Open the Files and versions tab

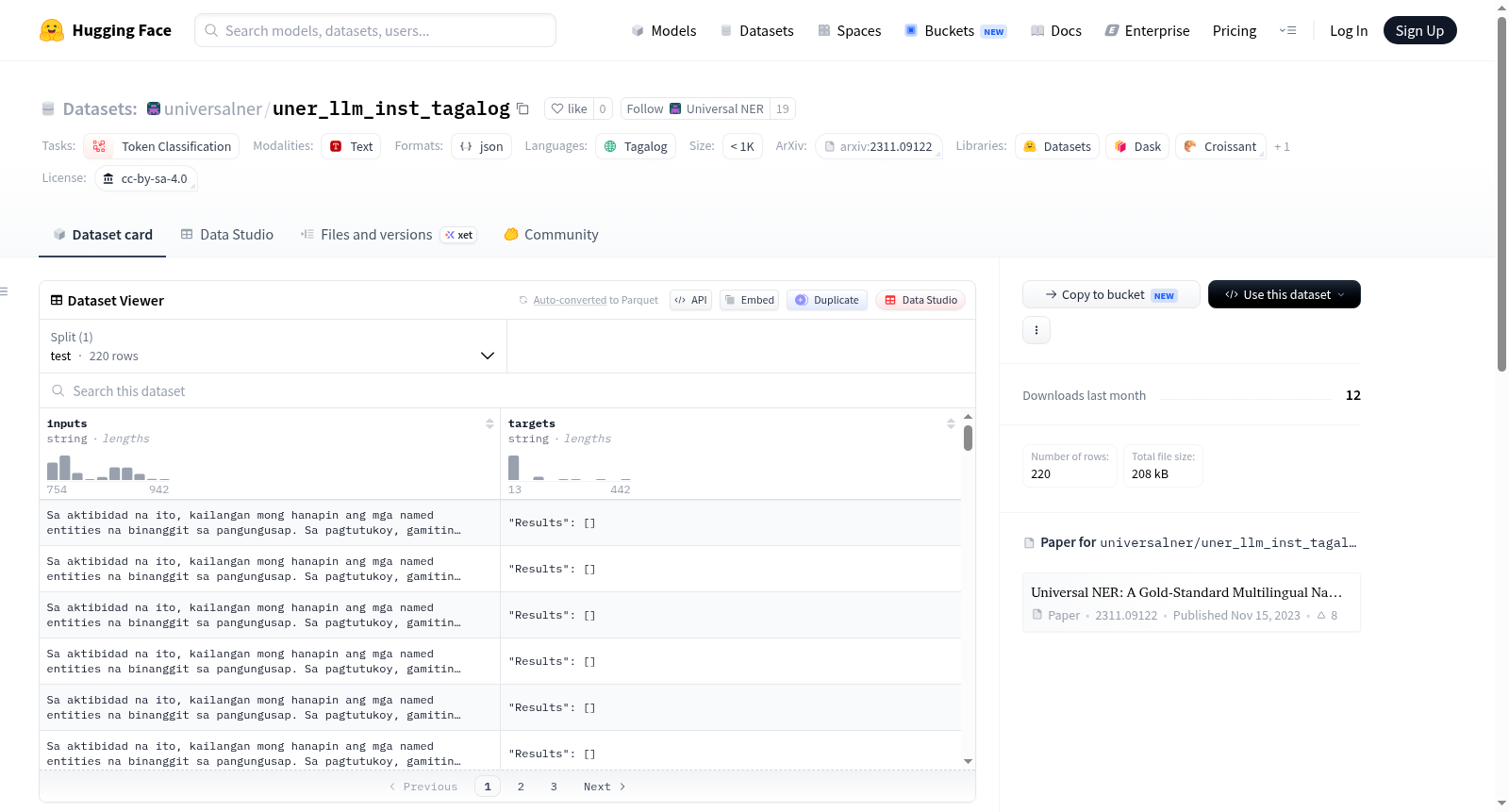click(x=388, y=235)
